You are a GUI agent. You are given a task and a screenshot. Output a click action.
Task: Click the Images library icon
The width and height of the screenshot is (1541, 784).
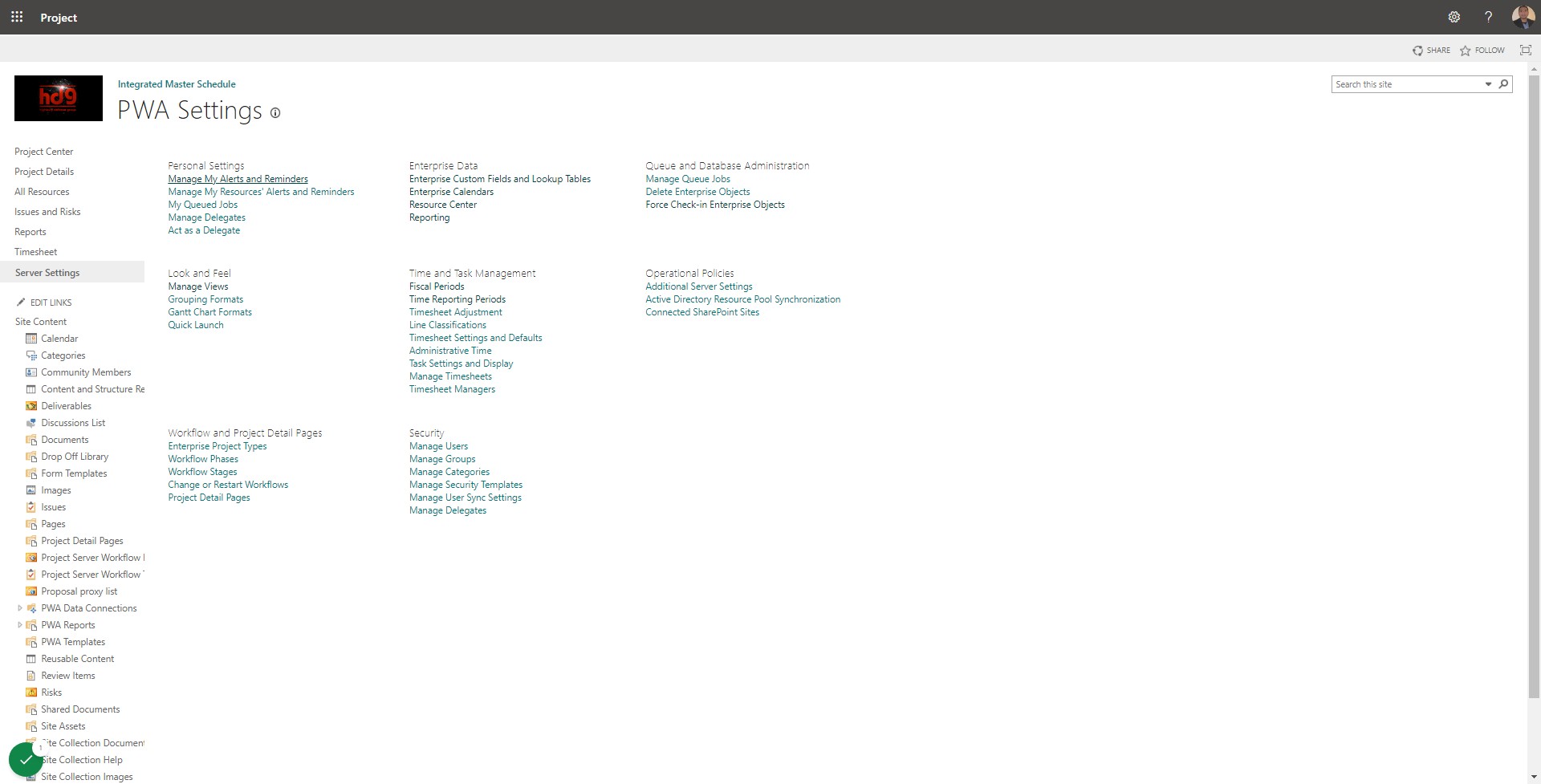click(31, 490)
